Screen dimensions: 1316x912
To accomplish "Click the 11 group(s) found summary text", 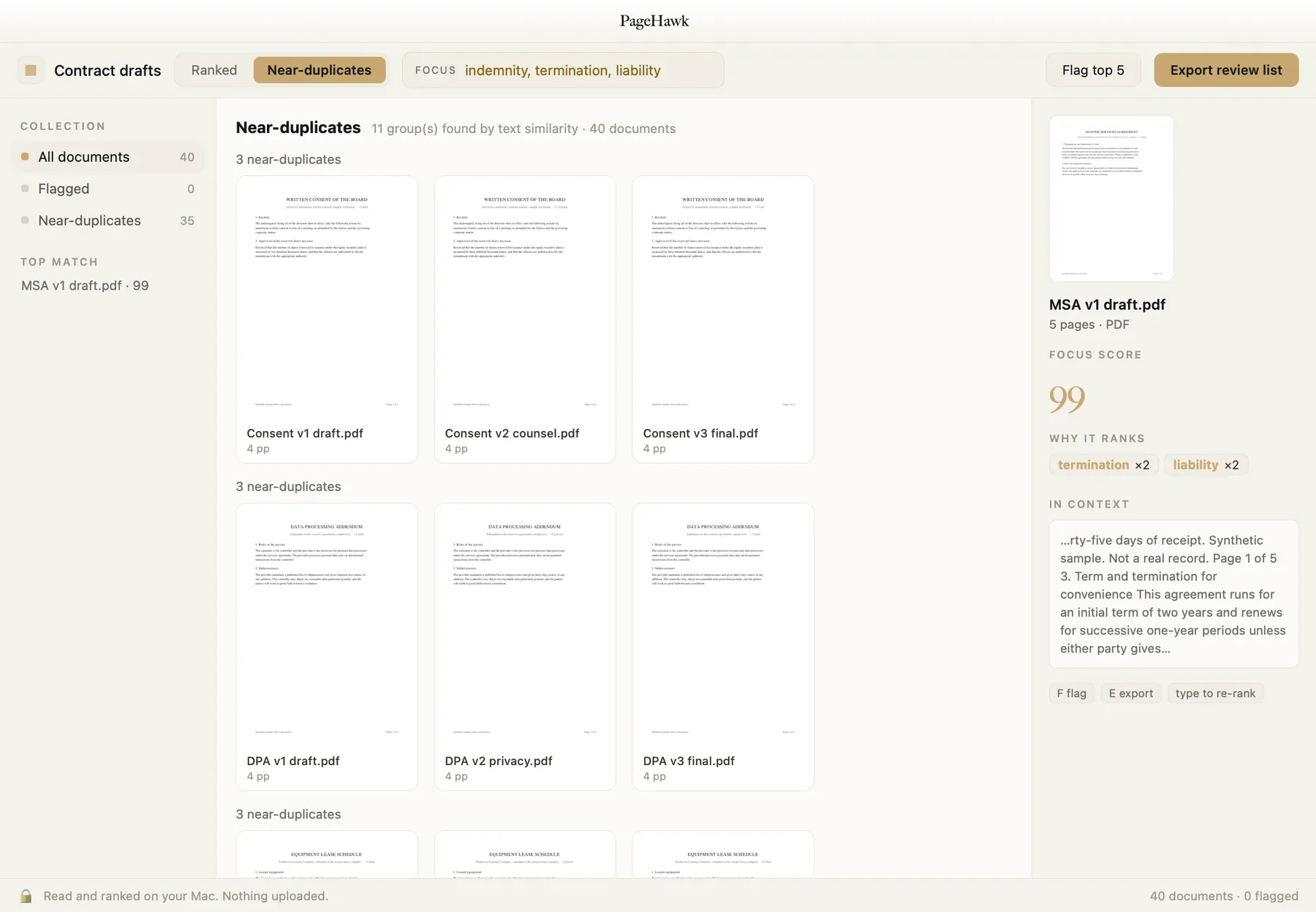I will (x=523, y=129).
